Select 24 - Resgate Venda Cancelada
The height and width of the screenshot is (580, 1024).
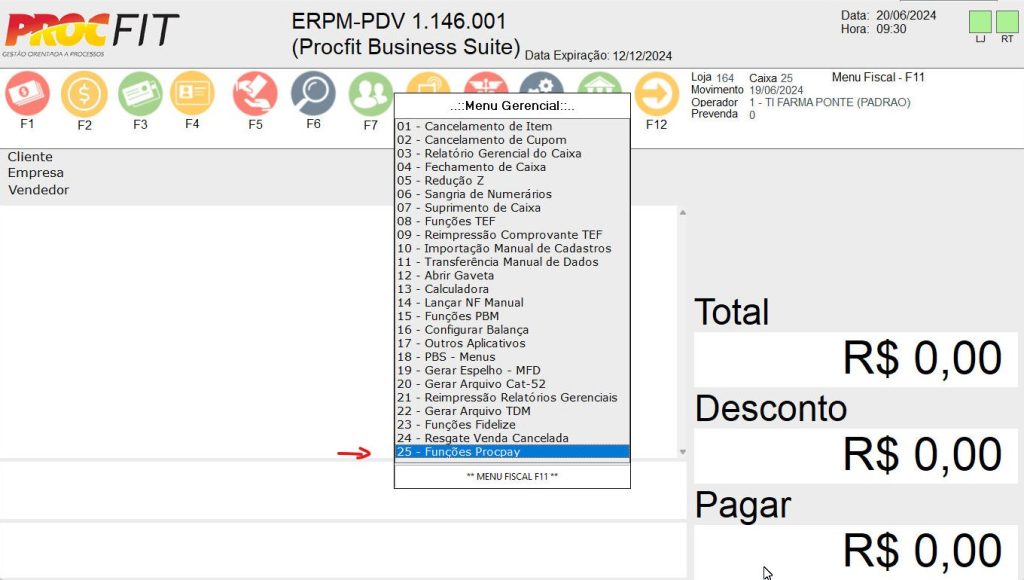(512, 438)
